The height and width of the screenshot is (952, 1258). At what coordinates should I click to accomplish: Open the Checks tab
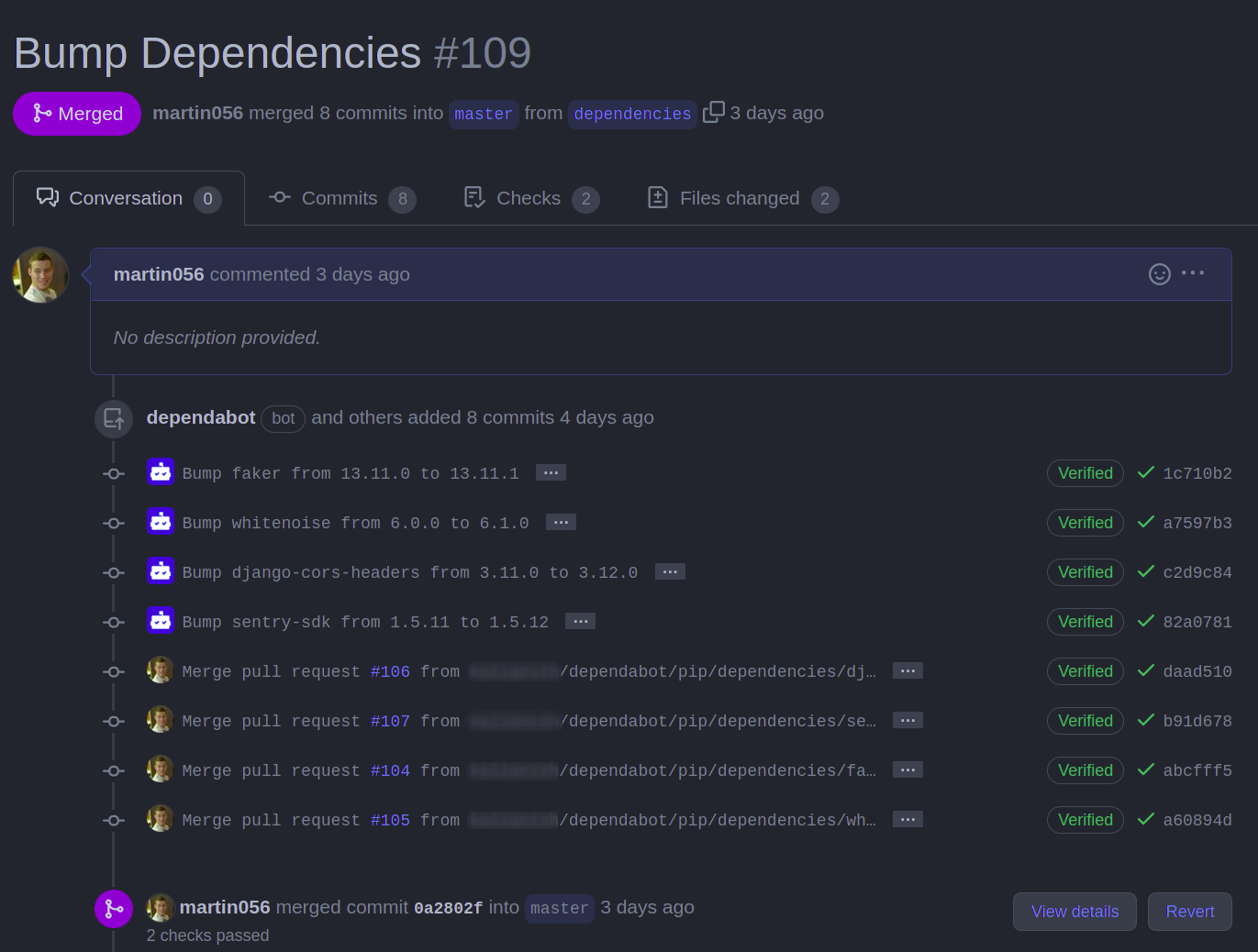point(531,198)
